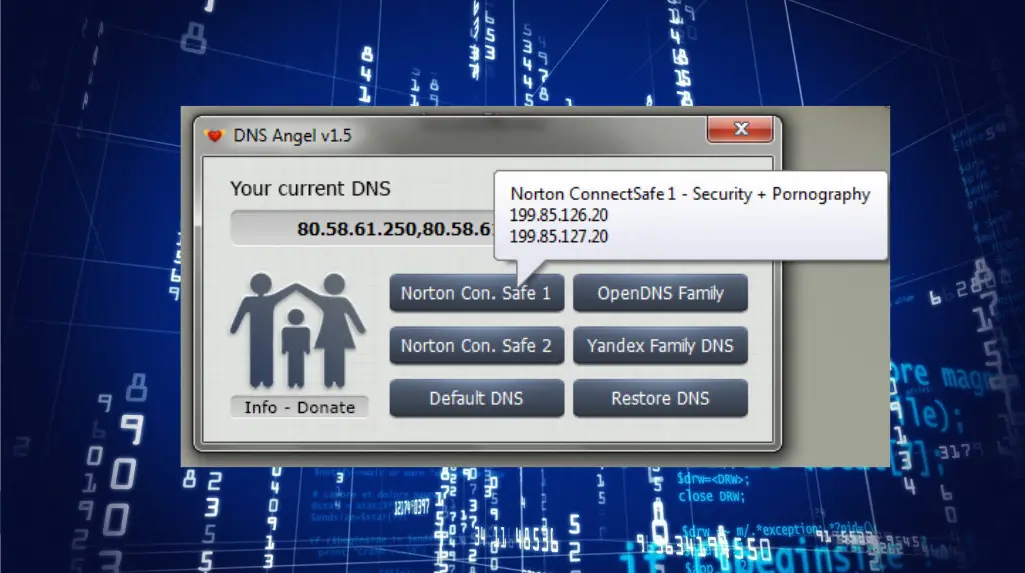Viewport: 1025px width, 573px height.
Task: Click the tooltip address 199.85.127.20
Action: (559, 237)
